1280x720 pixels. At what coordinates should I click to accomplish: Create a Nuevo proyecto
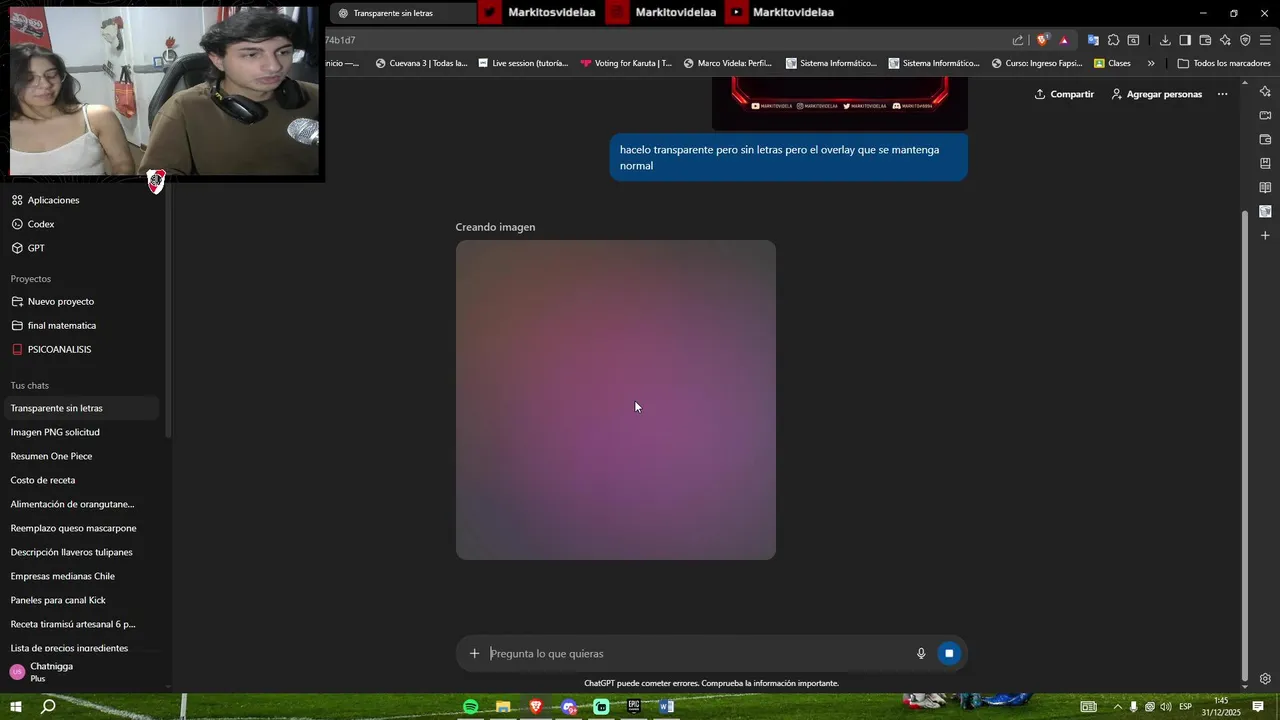(82, 301)
